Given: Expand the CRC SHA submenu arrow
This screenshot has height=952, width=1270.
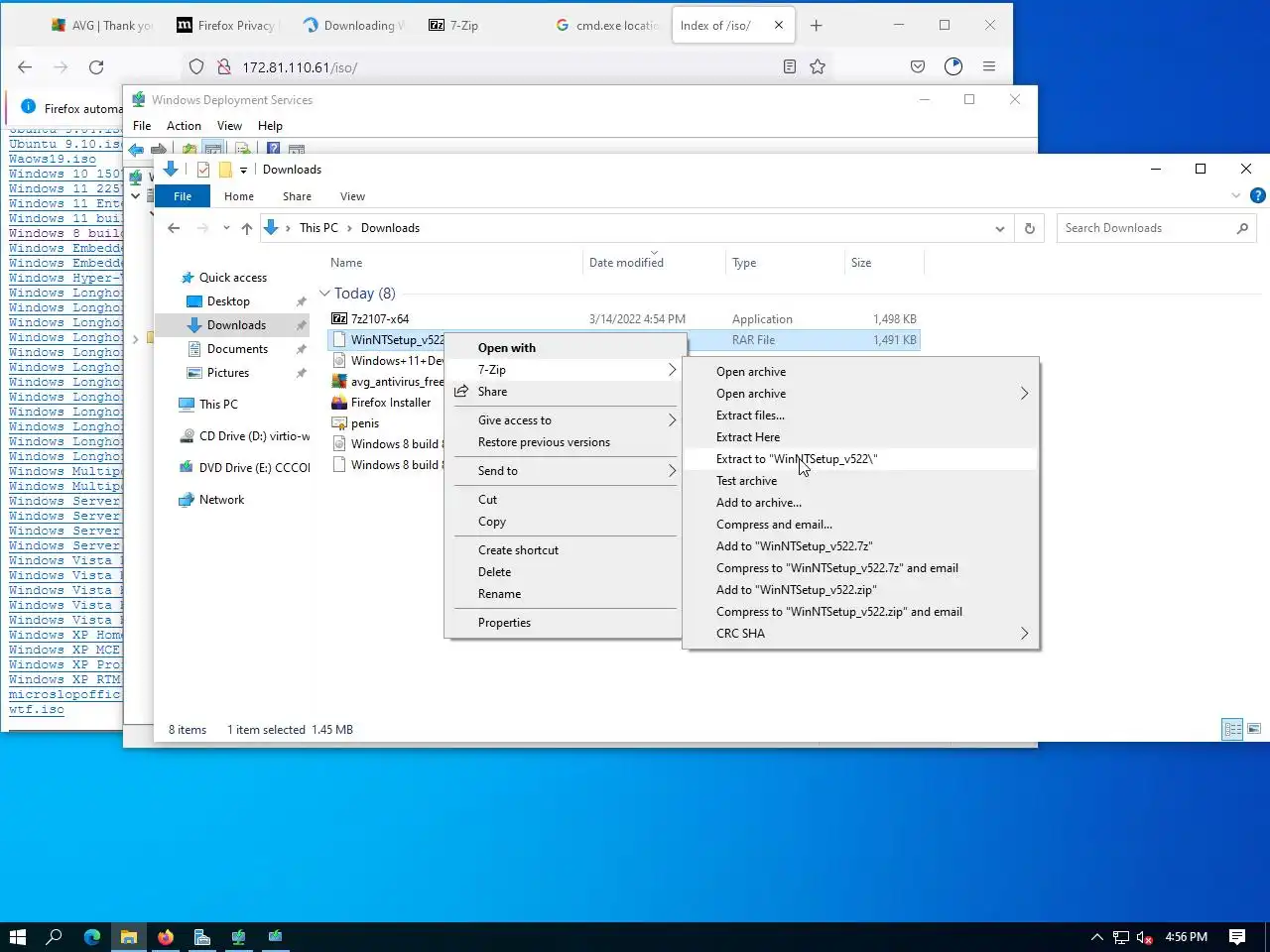Looking at the screenshot, I should coord(1024,634).
